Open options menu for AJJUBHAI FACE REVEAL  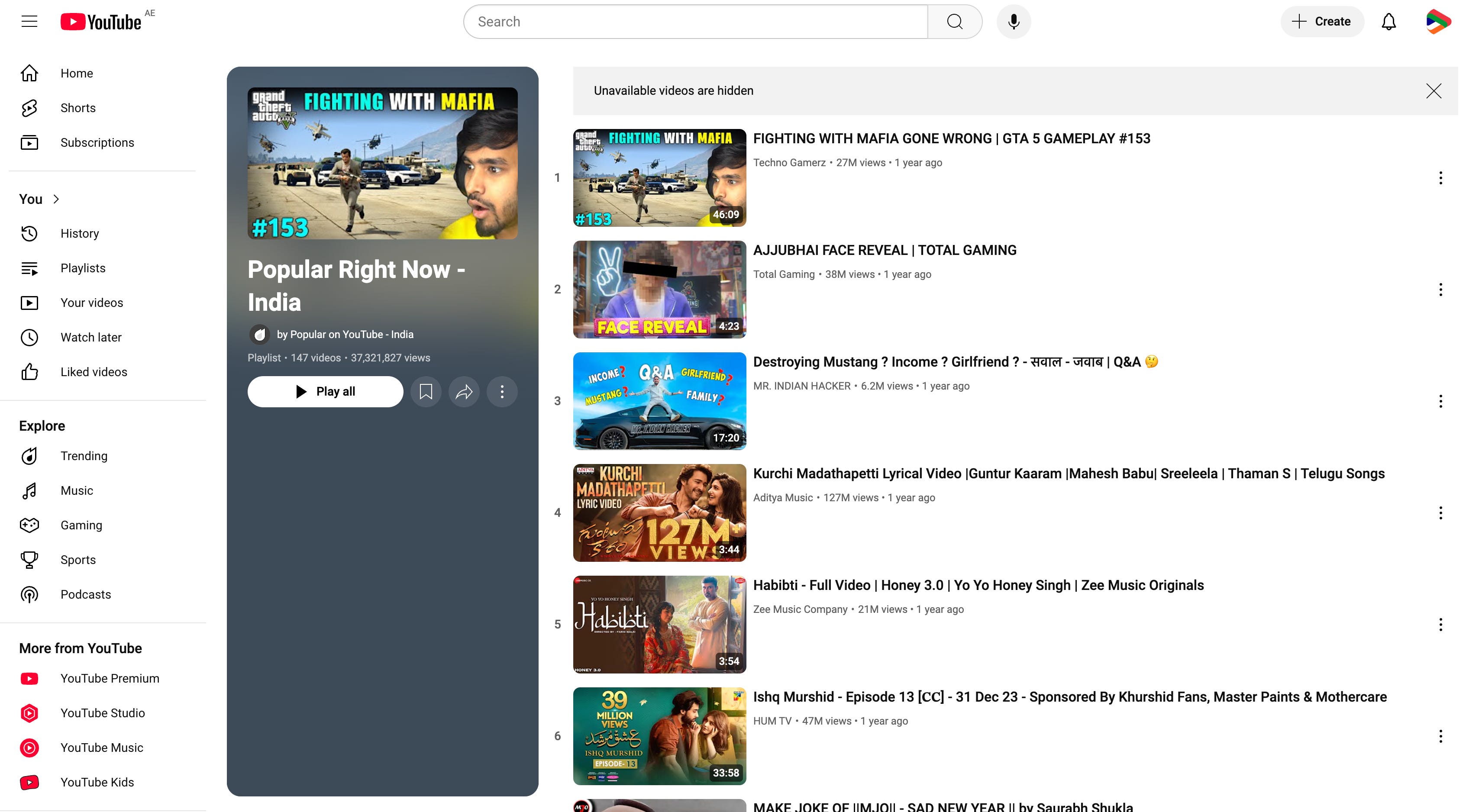coord(1440,289)
